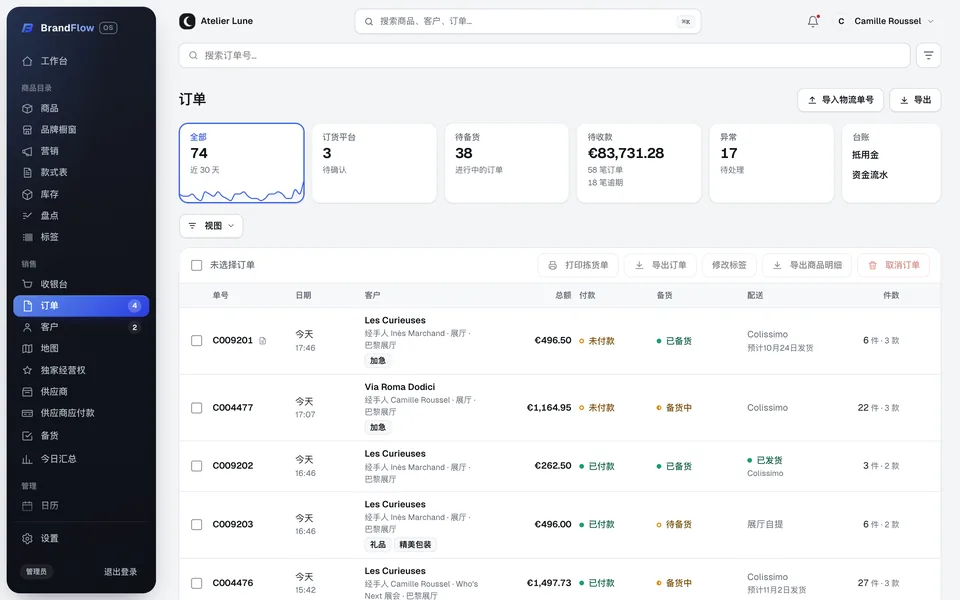
Task: Click the 未付款 status for C004477
Action: click(597, 408)
